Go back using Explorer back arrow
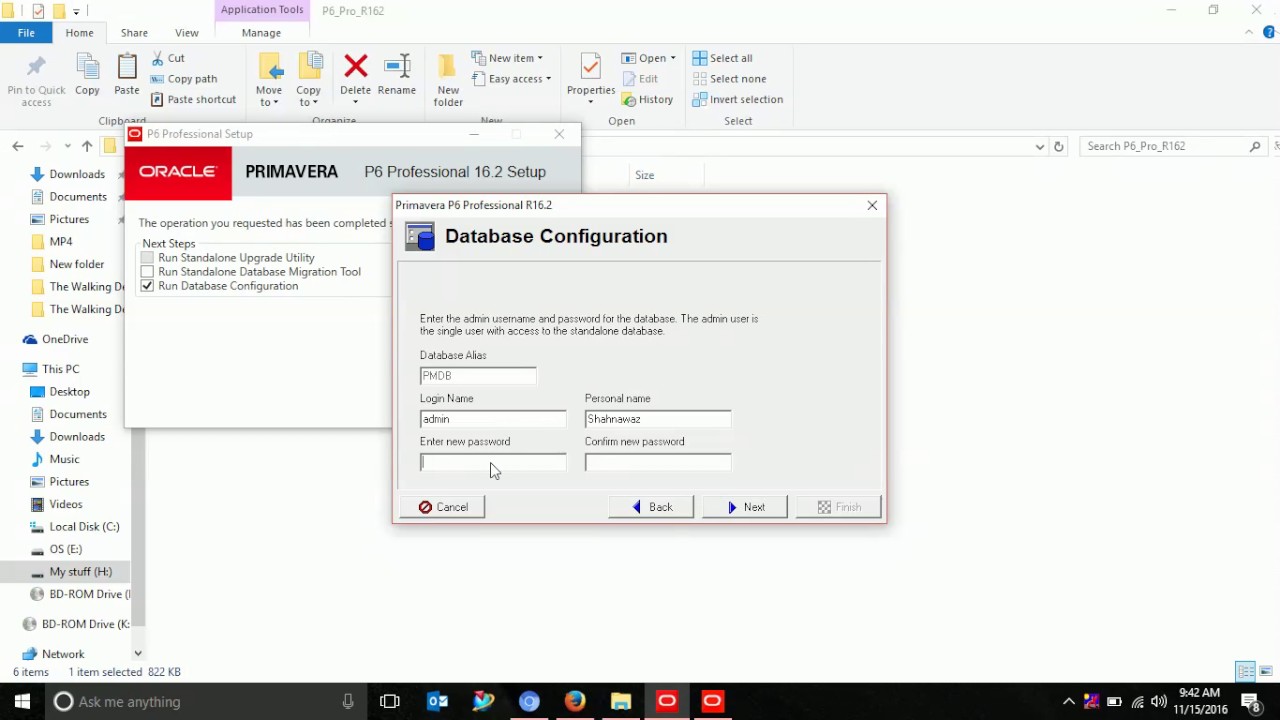The height and width of the screenshot is (720, 1280). [18, 146]
